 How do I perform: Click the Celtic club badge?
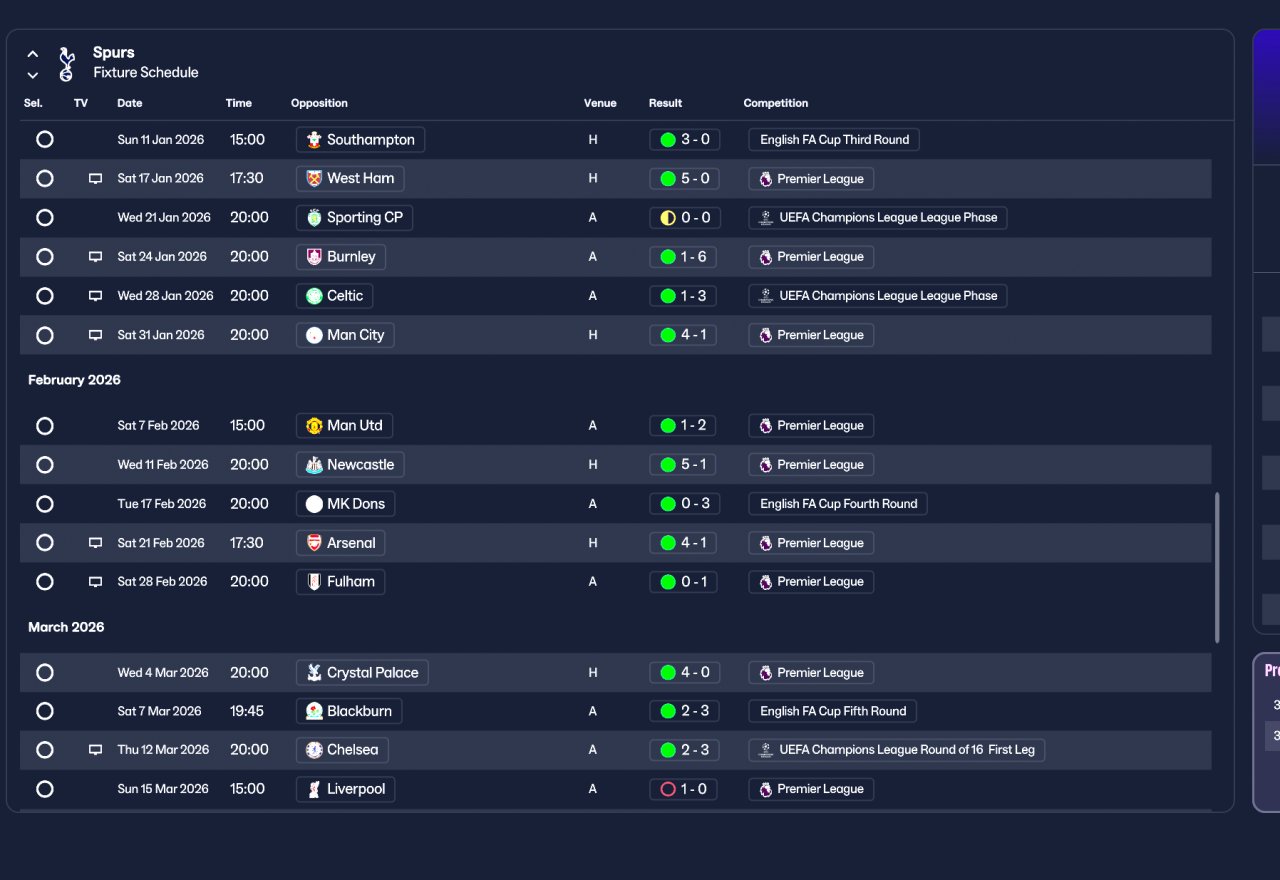pyautogui.click(x=314, y=296)
